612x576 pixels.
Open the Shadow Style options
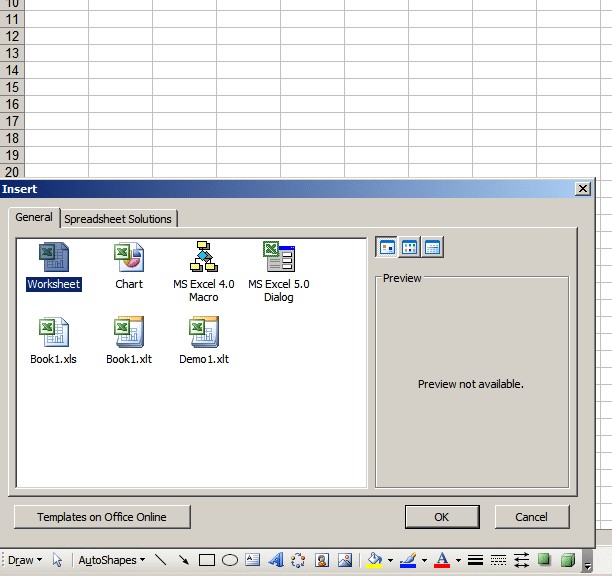[544, 560]
